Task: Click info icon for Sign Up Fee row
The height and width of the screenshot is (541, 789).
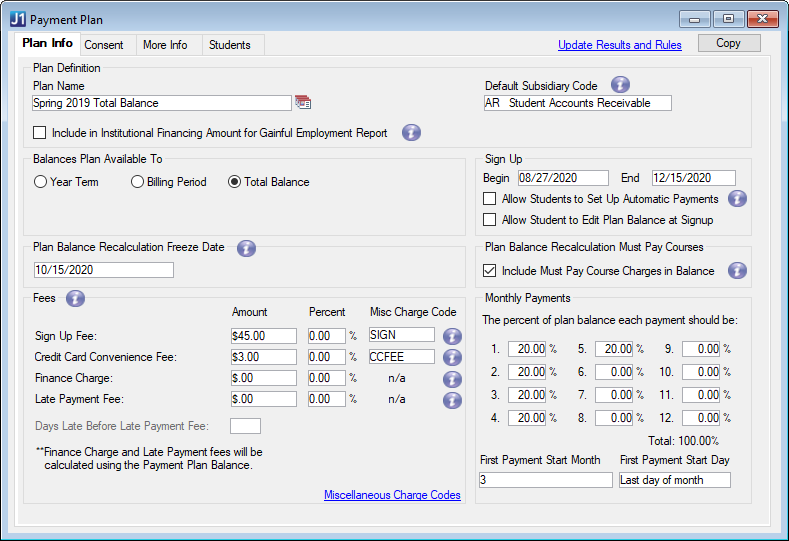Action: coord(452,336)
